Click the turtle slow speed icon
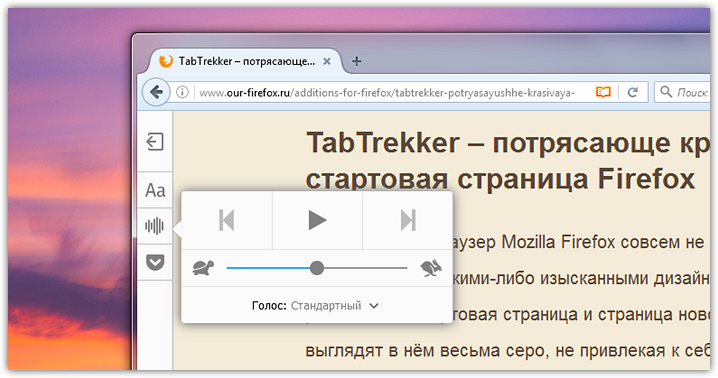 (203, 268)
